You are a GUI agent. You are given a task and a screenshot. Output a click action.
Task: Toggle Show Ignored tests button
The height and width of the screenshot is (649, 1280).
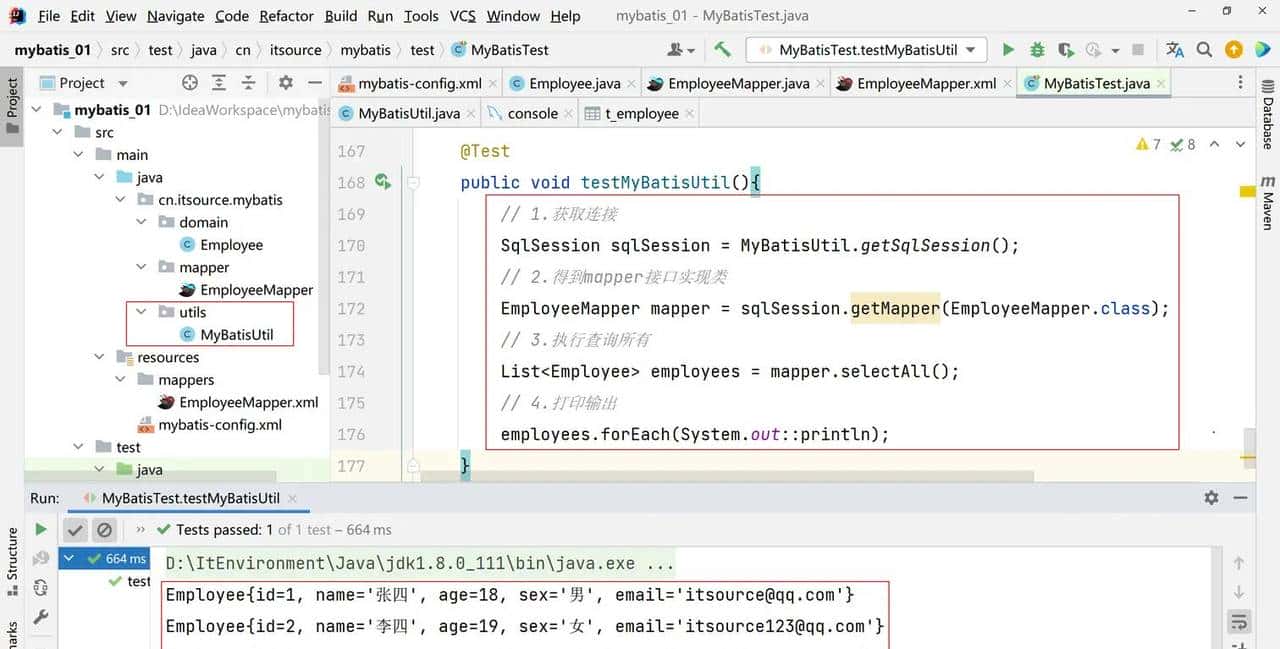coord(104,530)
